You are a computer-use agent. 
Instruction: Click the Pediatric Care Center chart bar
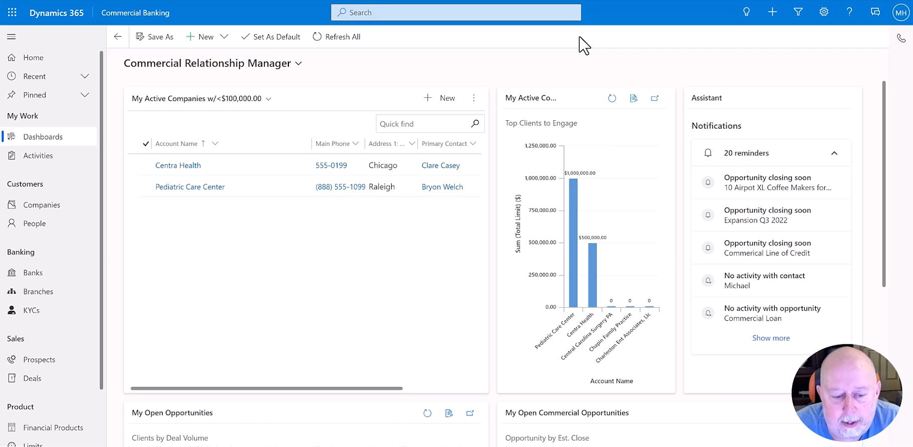pyautogui.click(x=573, y=243)
